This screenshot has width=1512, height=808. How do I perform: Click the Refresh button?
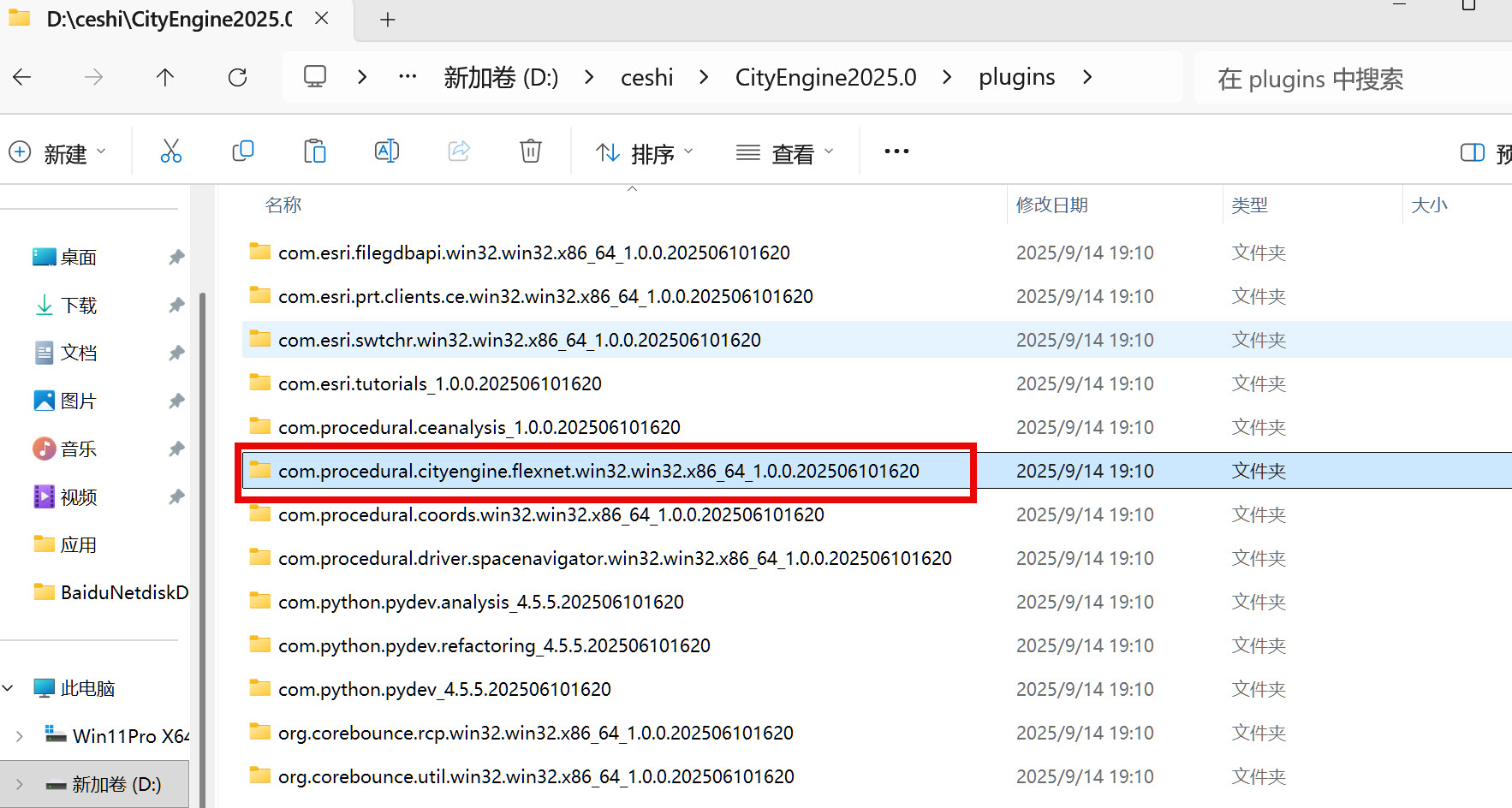(237, 78)
